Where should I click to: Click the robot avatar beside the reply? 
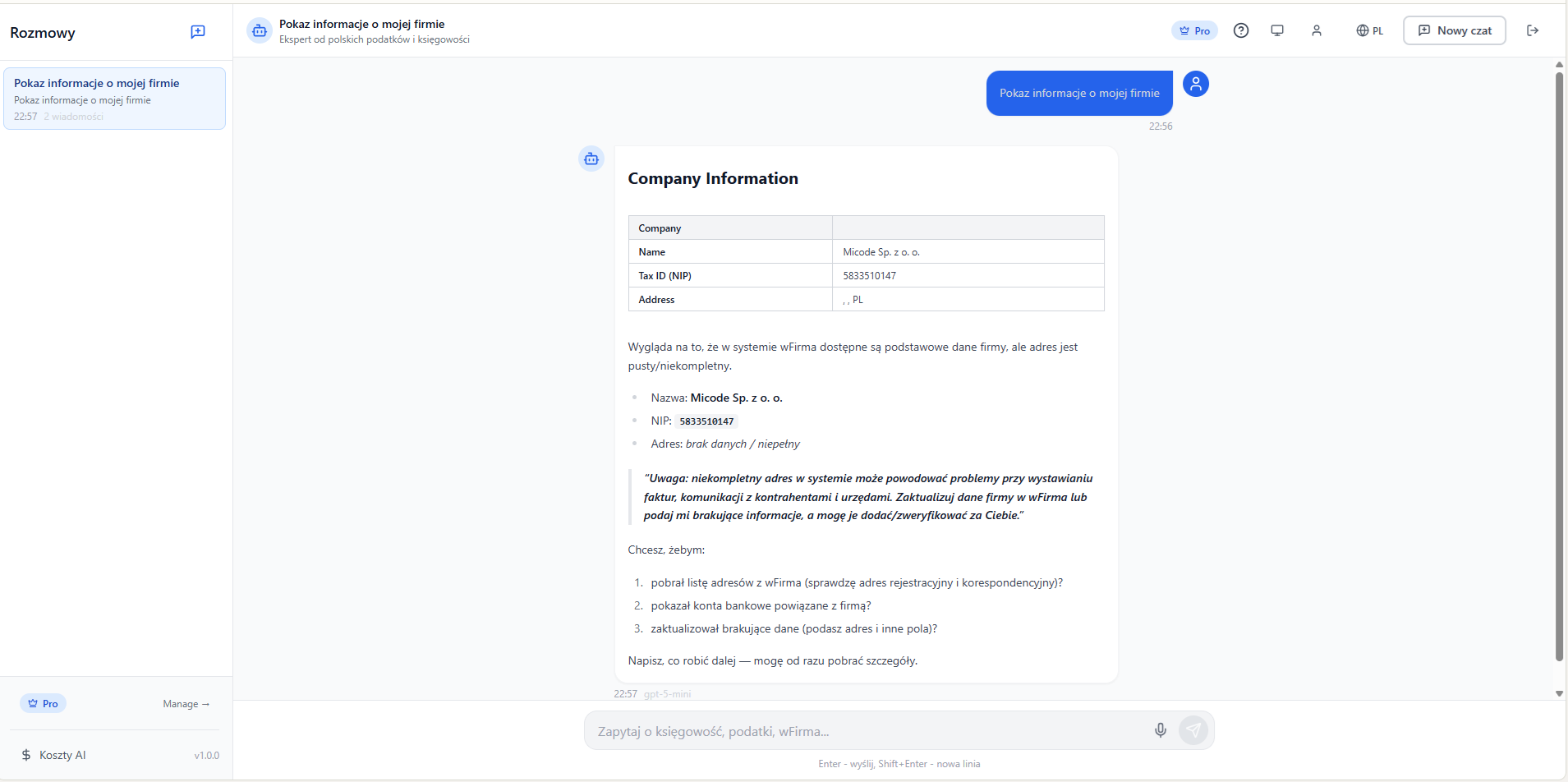click(591, 159)
